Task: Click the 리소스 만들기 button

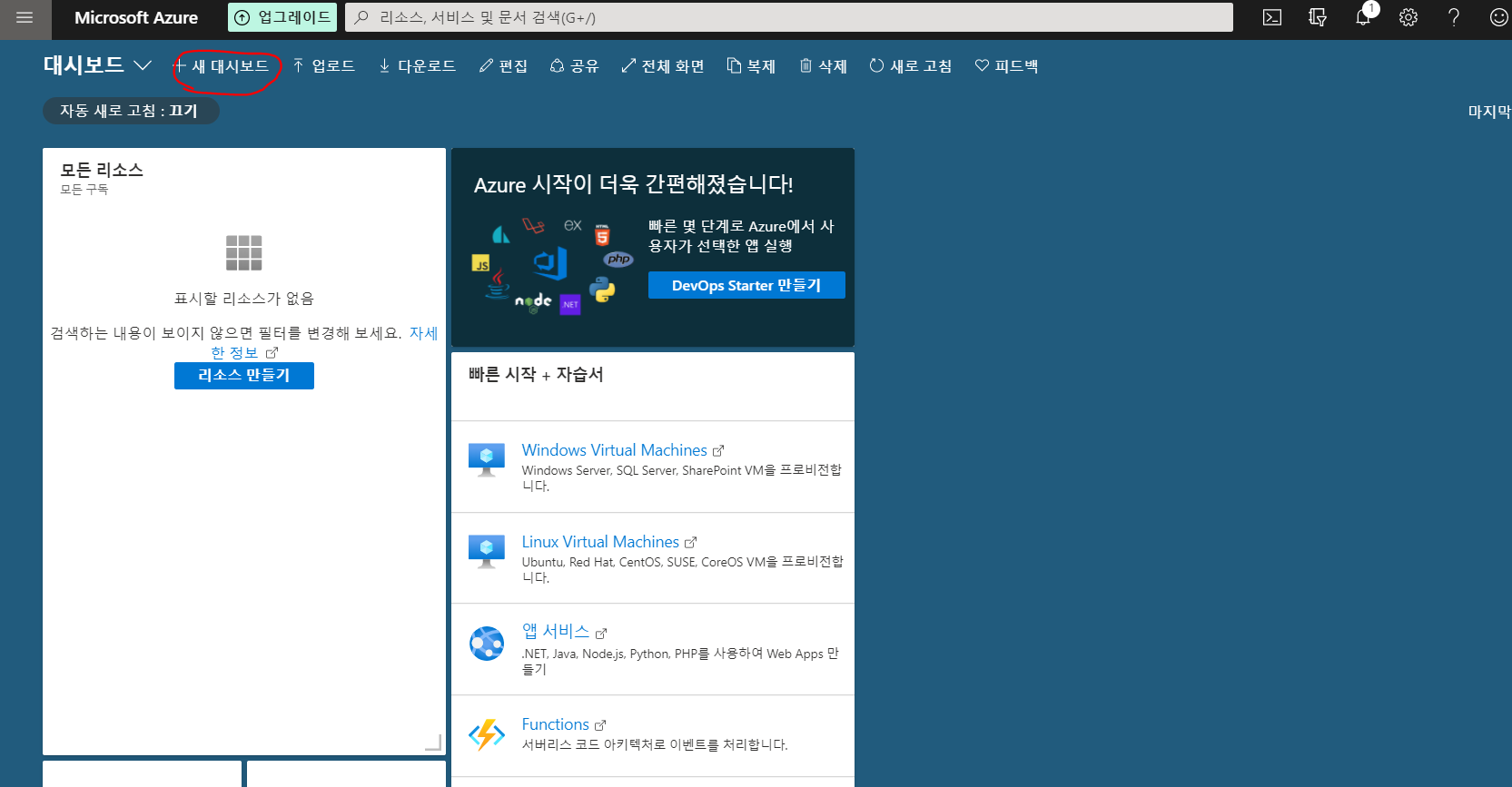Action: pyautogui.click(x=244, y=376)
